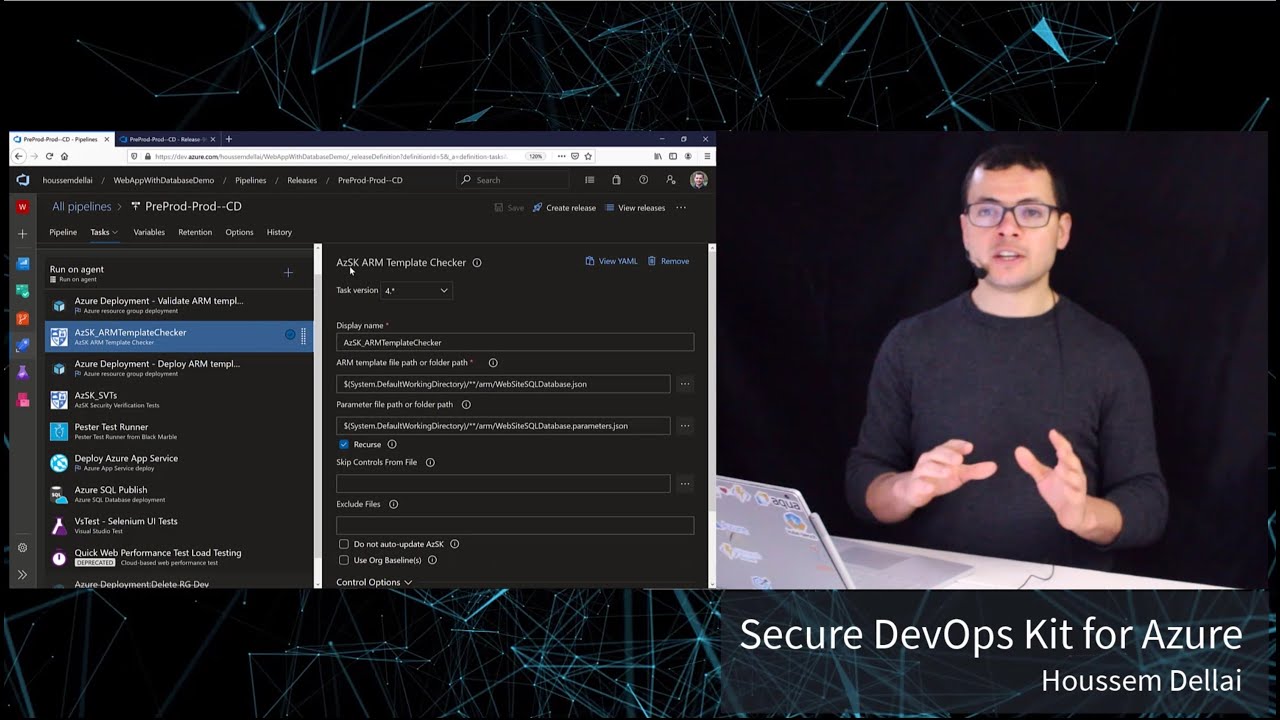
Task: Enable Use Org Baseline(s) checkbox
Action: [344, 560]
